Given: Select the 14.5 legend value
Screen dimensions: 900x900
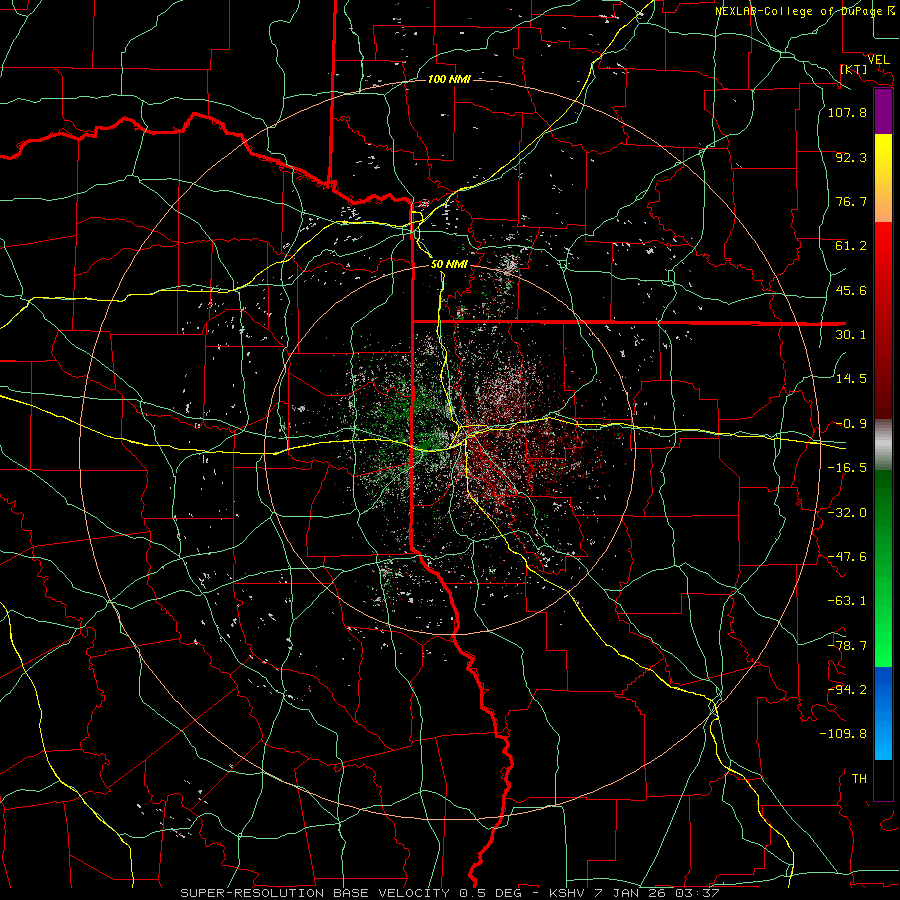Looking at the screenshot, I should point(851,379).
